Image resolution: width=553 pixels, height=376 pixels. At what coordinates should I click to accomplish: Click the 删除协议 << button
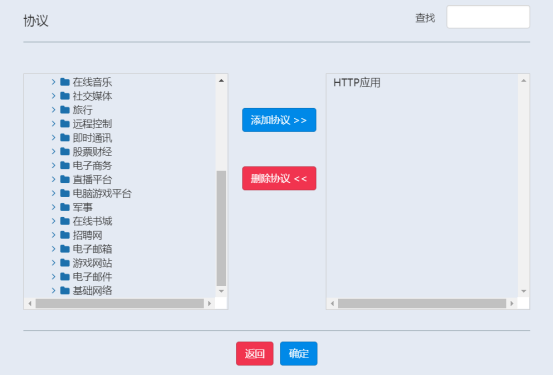click(279, 178)
